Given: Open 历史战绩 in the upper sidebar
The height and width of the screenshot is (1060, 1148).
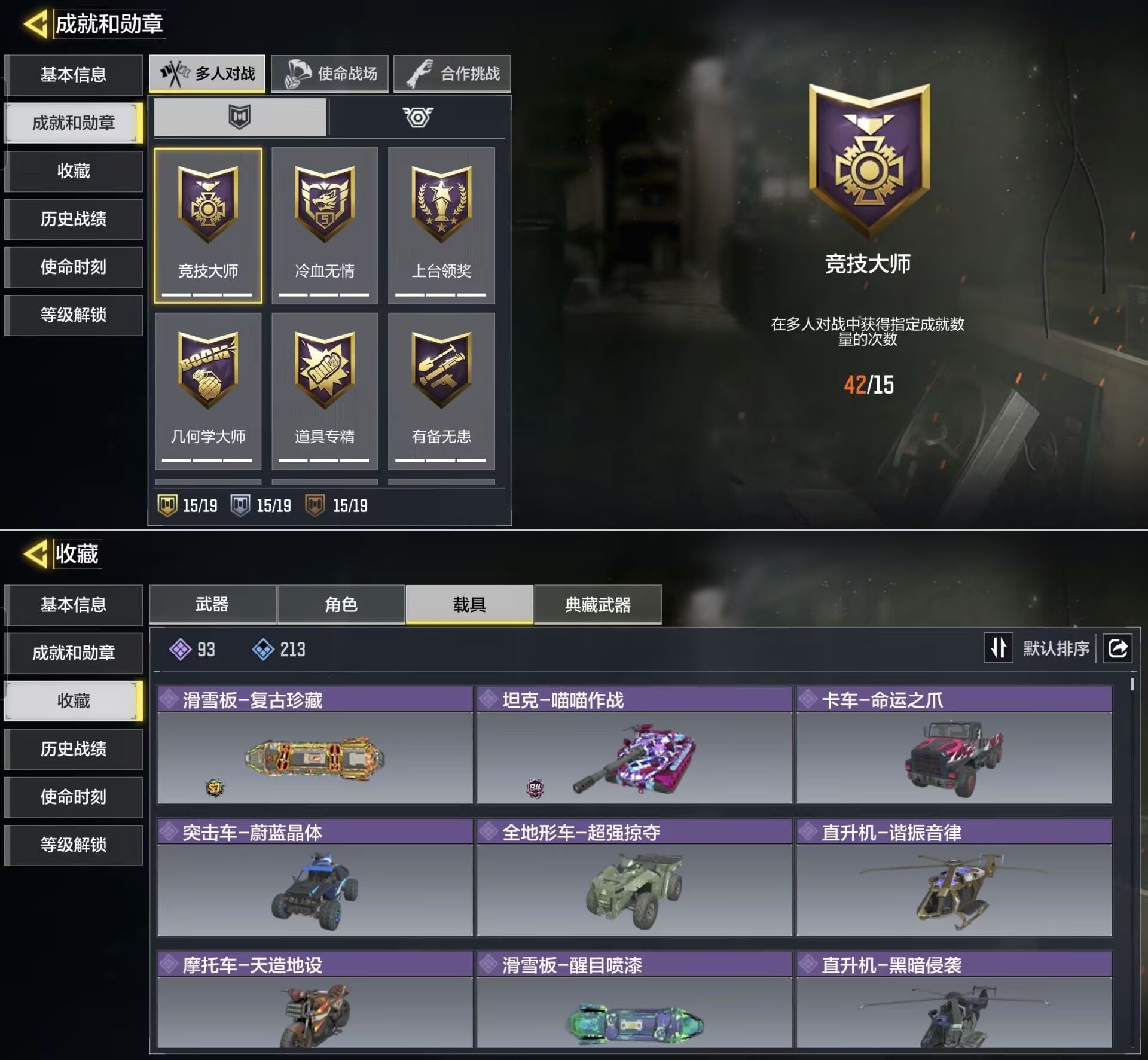Looking at the screenshot, I should (74, 219).
